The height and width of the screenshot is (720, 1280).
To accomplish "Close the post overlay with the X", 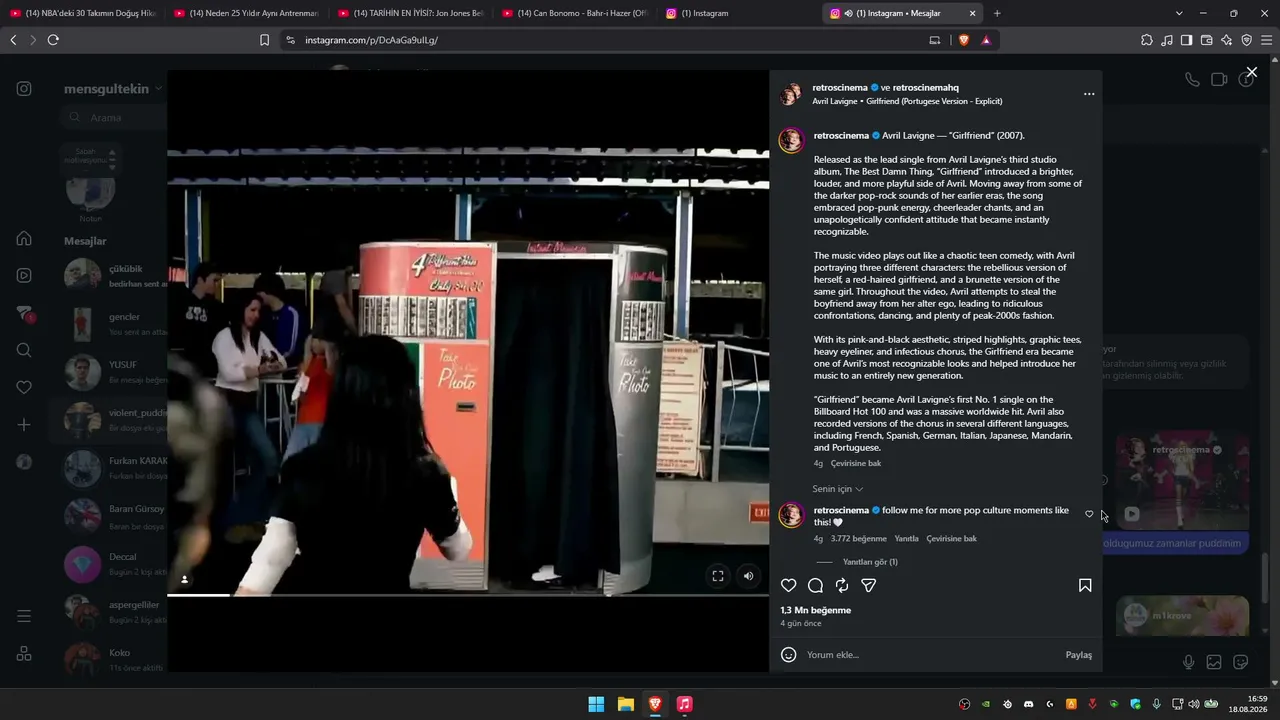I will pos(1251,72).
